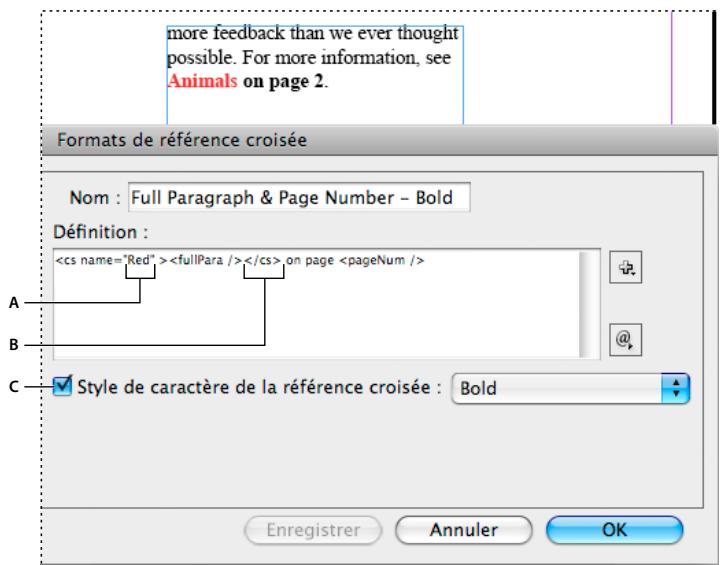
Task: Click the 'Formats de référence croisée' title bar
Action: (380, 140)
